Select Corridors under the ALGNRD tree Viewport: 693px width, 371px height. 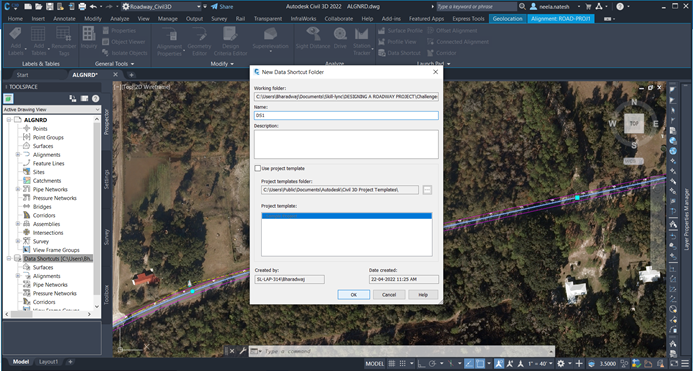click(x=44, y=215)
